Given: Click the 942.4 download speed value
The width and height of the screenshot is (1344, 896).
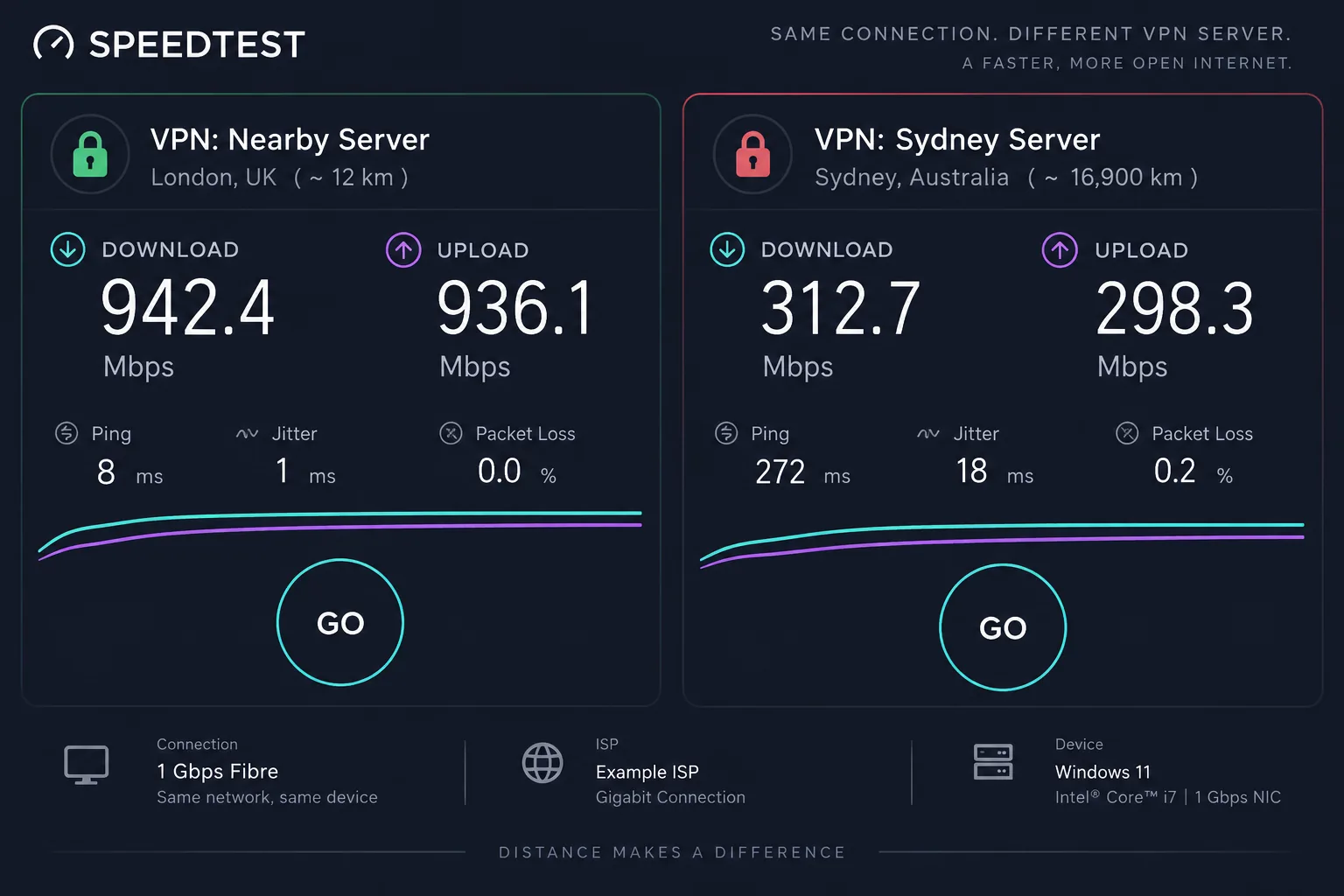Looking at the screenshot, I should pos(188,308).
